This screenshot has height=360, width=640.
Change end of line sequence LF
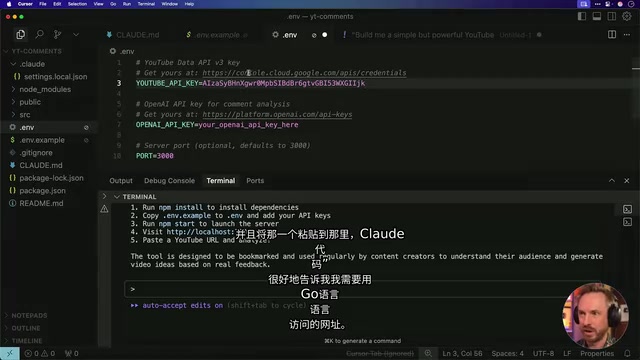[x=567, y=353]
